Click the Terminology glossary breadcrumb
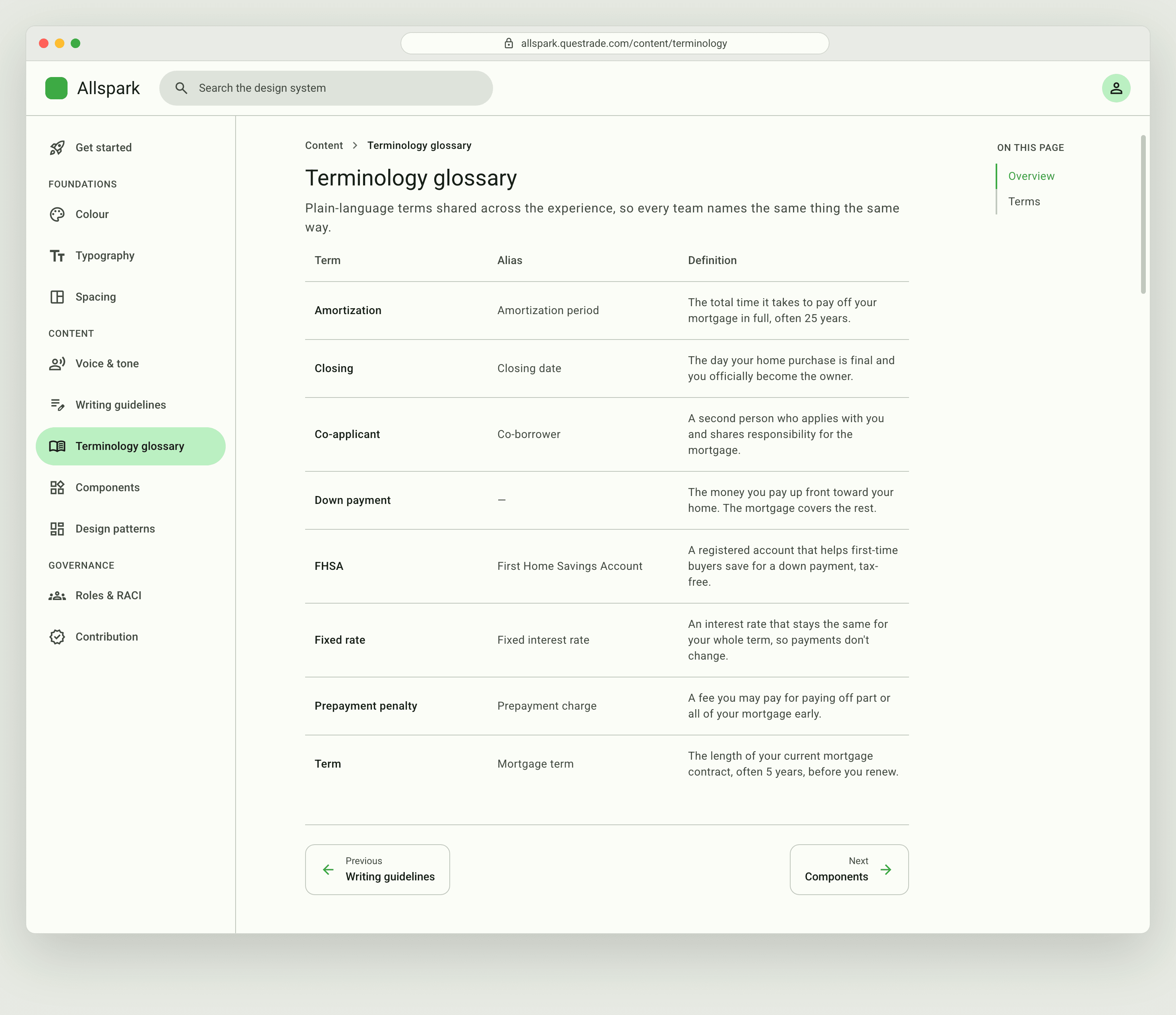This screenshot has height=1015, width=1176. (420, 145)
